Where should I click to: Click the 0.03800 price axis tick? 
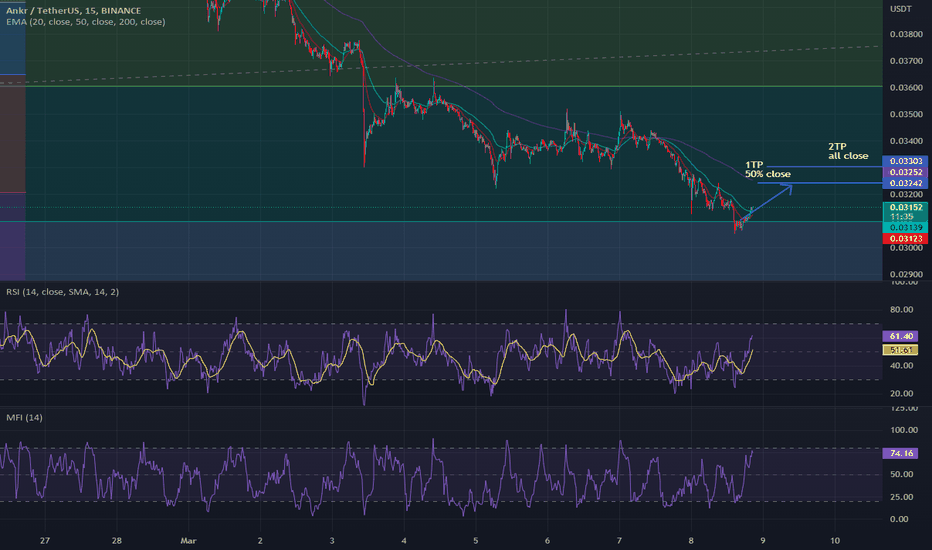pos(906,34)
